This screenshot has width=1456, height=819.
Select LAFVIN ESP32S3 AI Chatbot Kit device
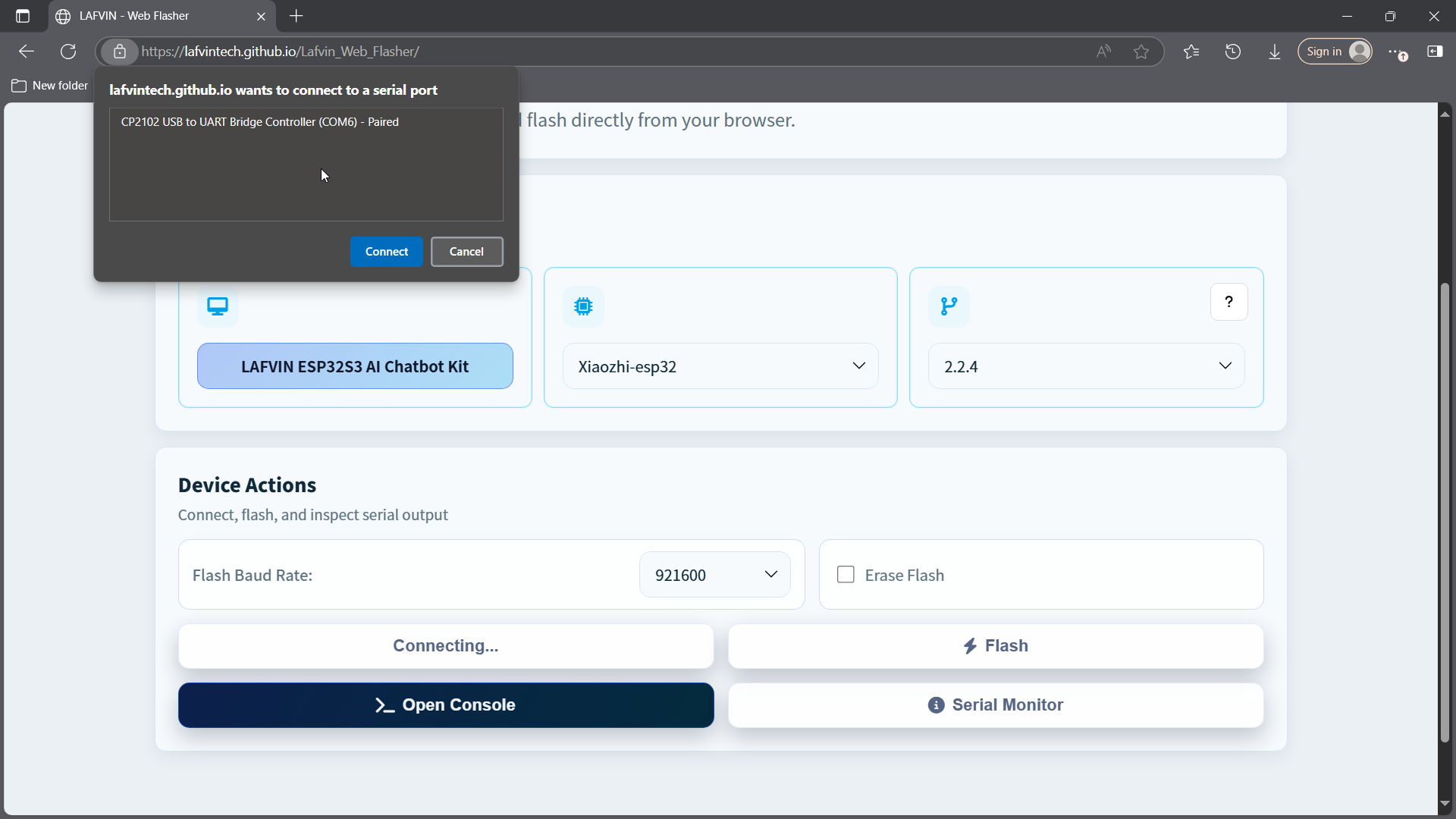click(x=355, y=366)
